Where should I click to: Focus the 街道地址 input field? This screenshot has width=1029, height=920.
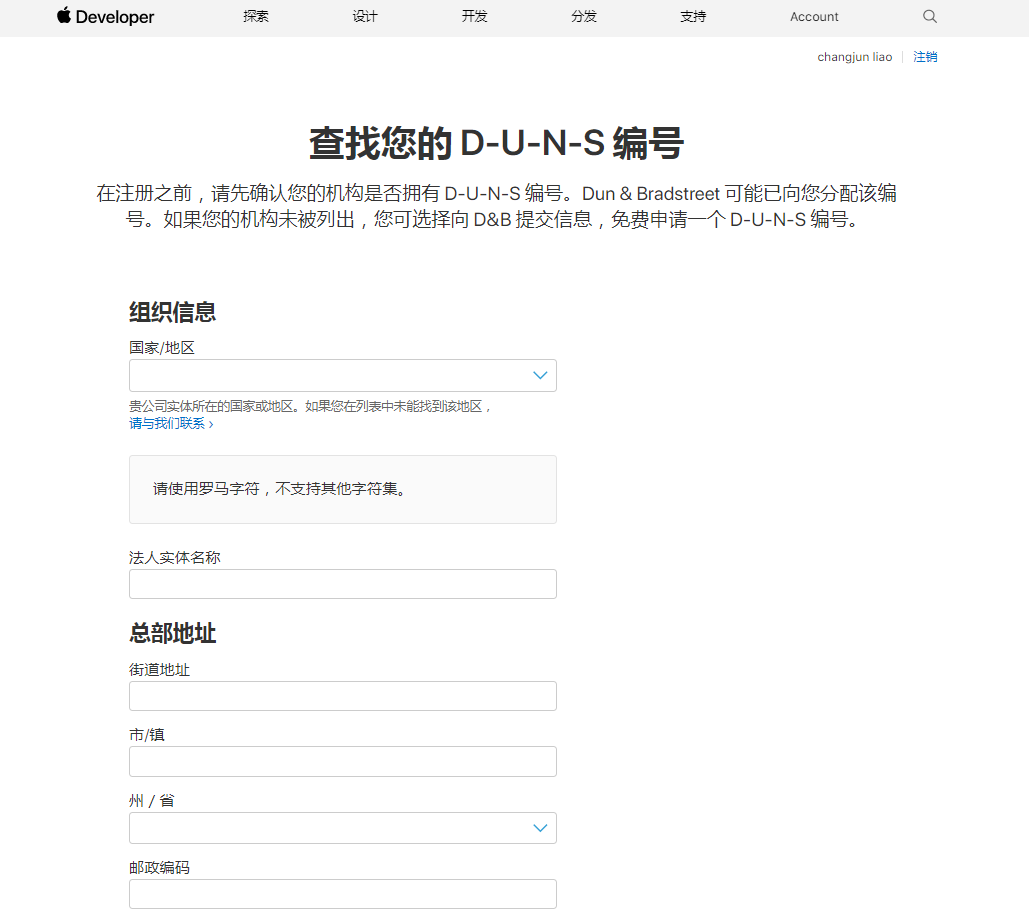(343, 696)
